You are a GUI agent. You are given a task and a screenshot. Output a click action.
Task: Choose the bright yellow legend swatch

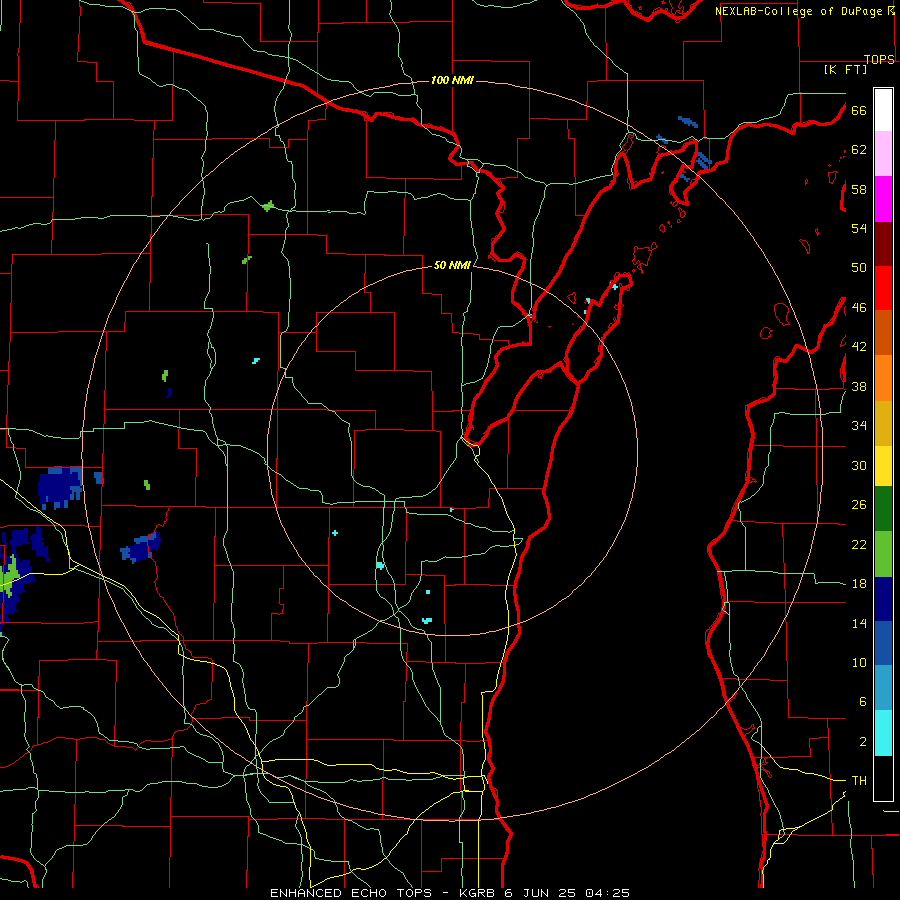pos(883,465)
